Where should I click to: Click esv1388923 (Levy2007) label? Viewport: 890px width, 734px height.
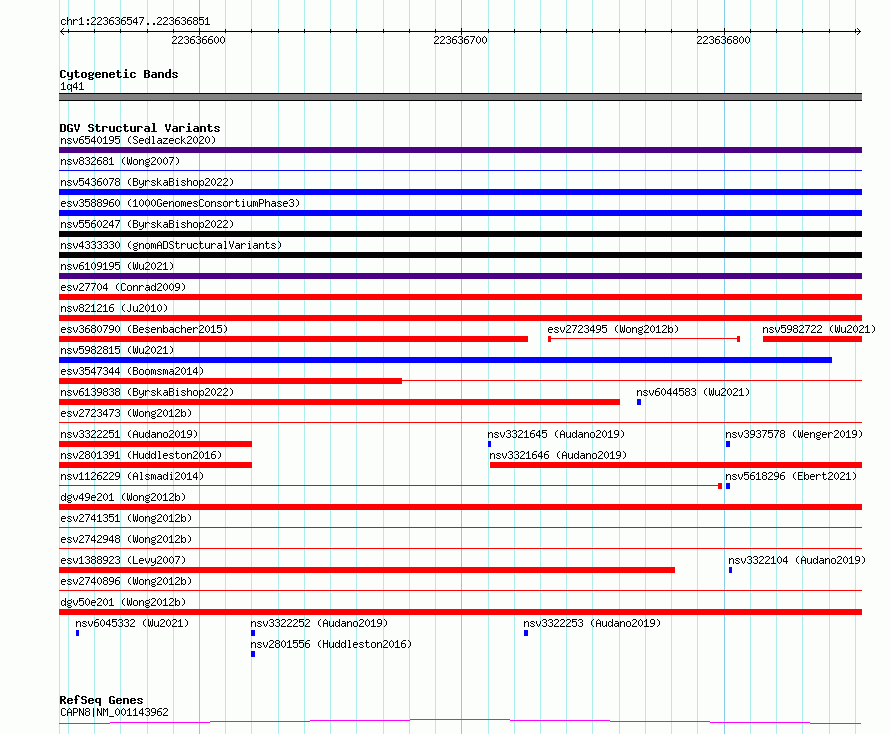pos(123,560)
